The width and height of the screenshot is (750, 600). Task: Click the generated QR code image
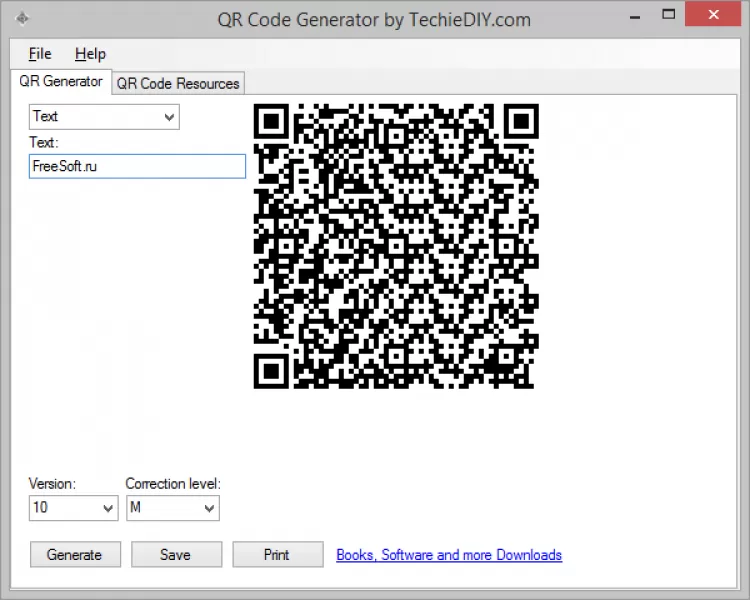[396, 246]
